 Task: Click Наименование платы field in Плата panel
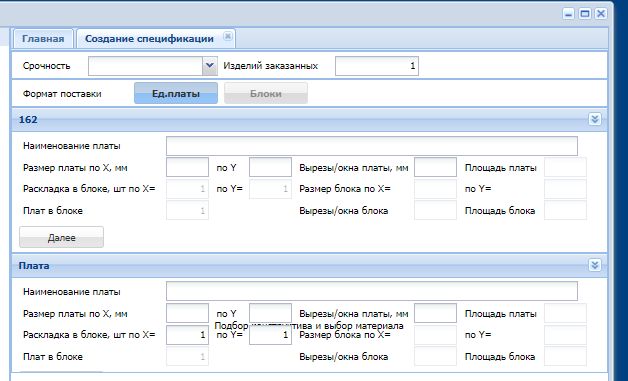[372, 291]
